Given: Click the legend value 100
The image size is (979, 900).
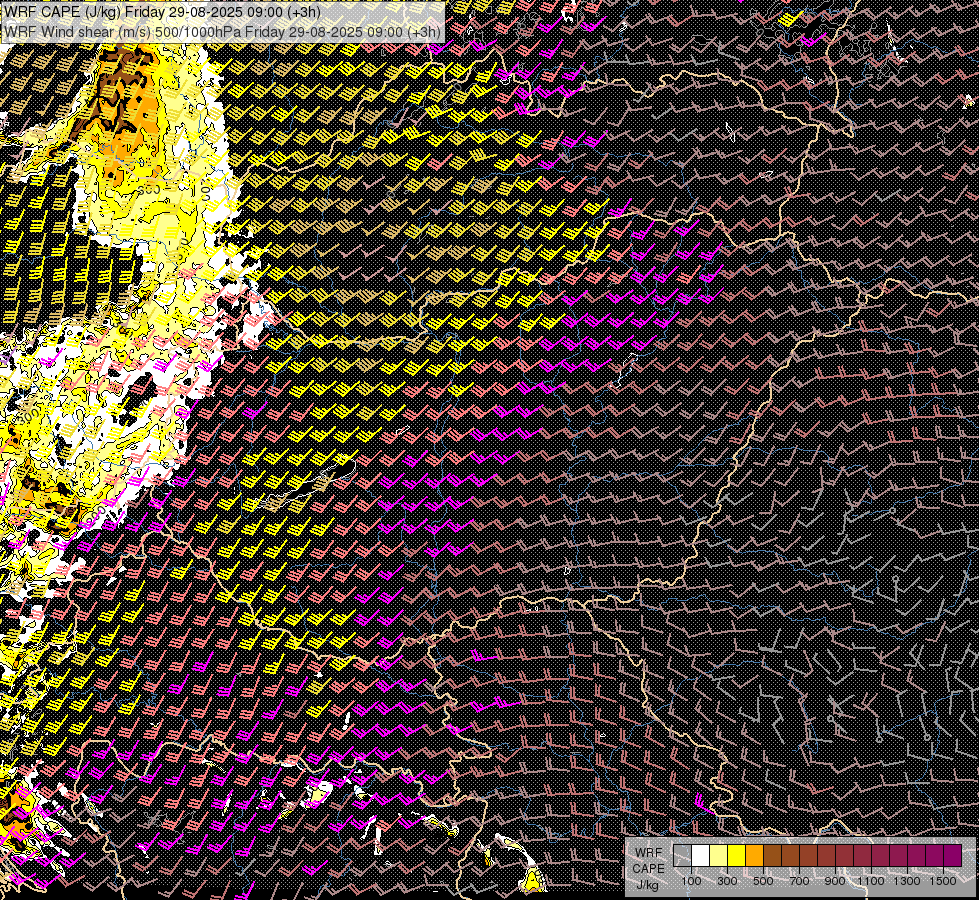Looking at the screenshot, I should 691,881.
